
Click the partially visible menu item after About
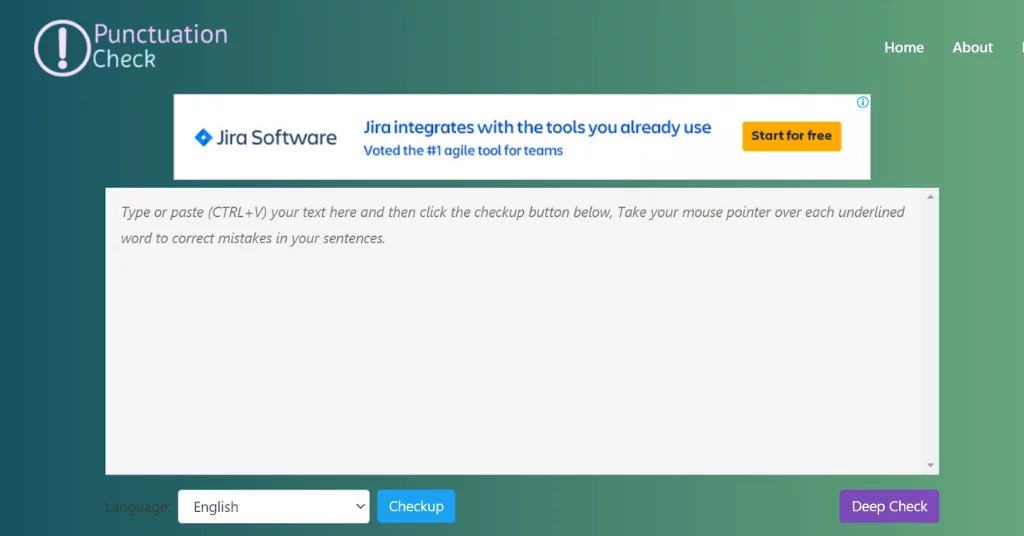[x=1021, y=47]
